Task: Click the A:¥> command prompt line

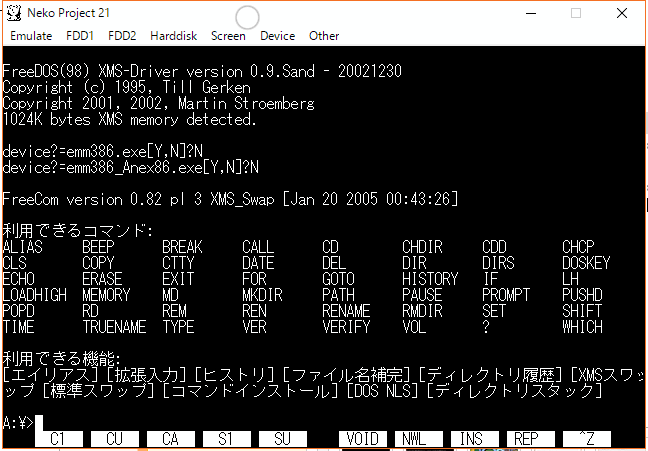Action: 200,422
